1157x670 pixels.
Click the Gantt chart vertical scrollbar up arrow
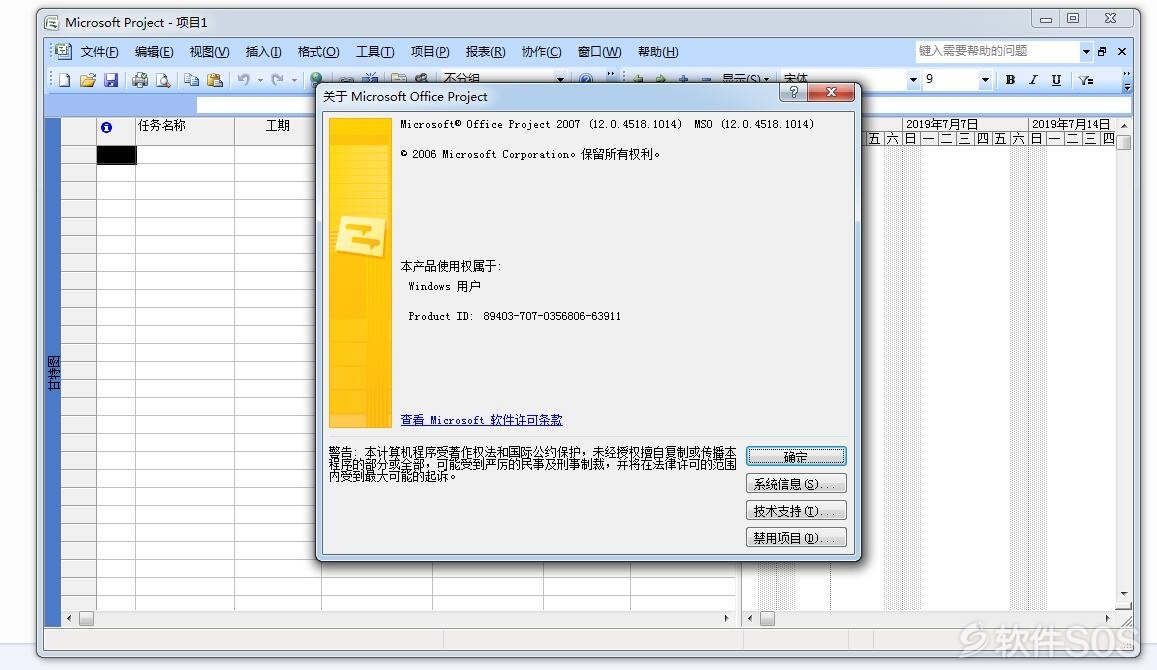click(1124, 125)
